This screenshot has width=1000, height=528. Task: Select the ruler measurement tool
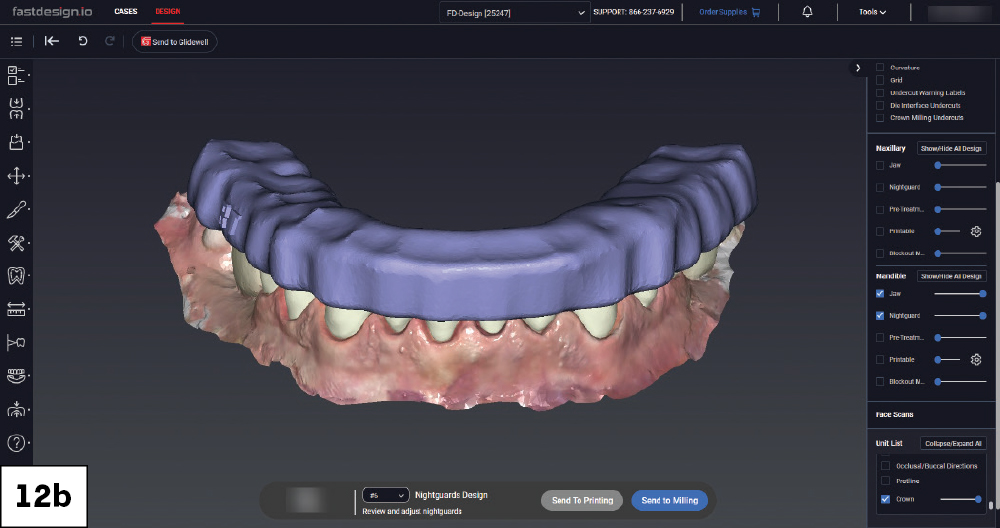(x=16, y=309)
